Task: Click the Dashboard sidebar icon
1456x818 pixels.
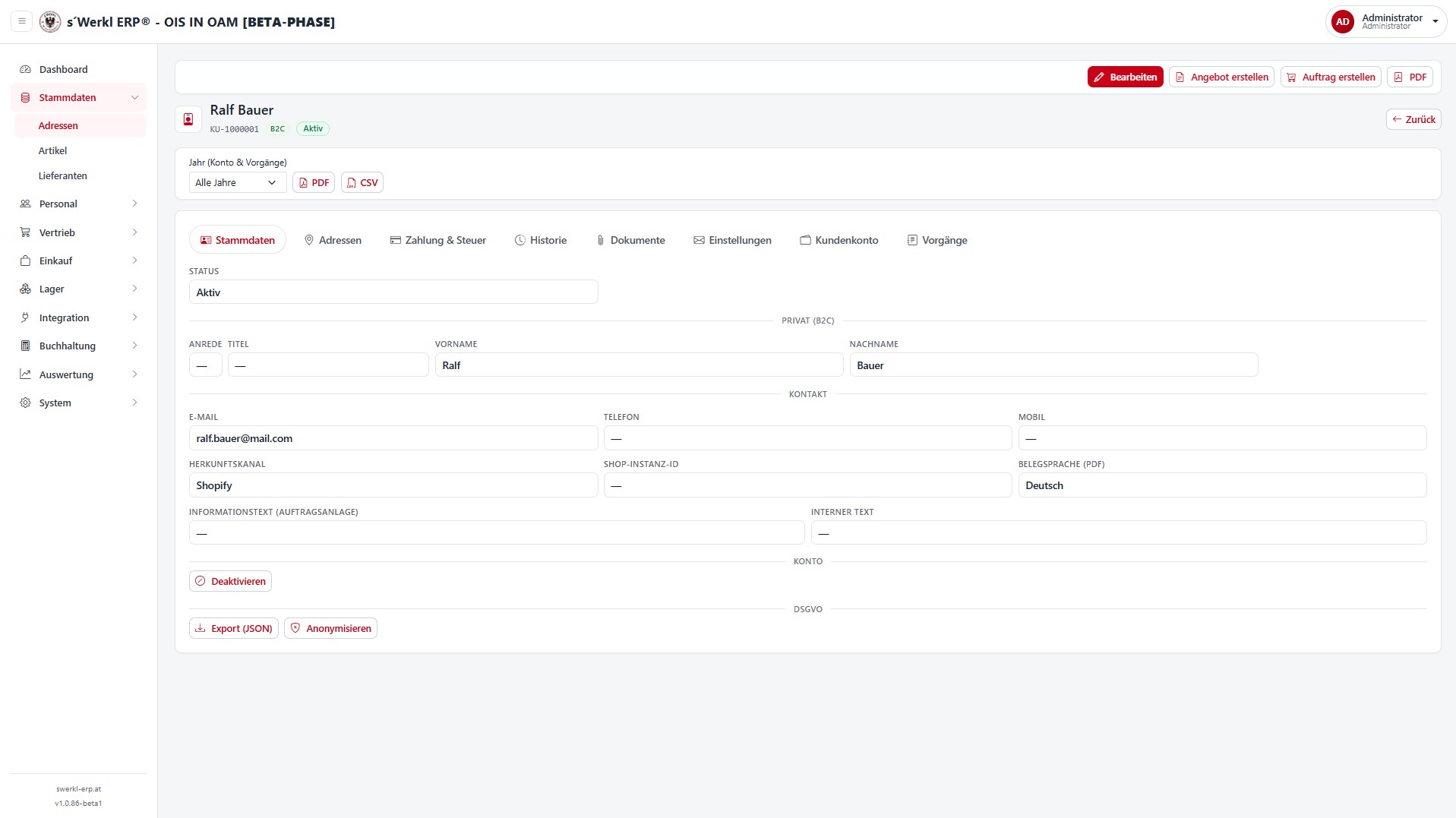Action: click(x=25, y=69)
